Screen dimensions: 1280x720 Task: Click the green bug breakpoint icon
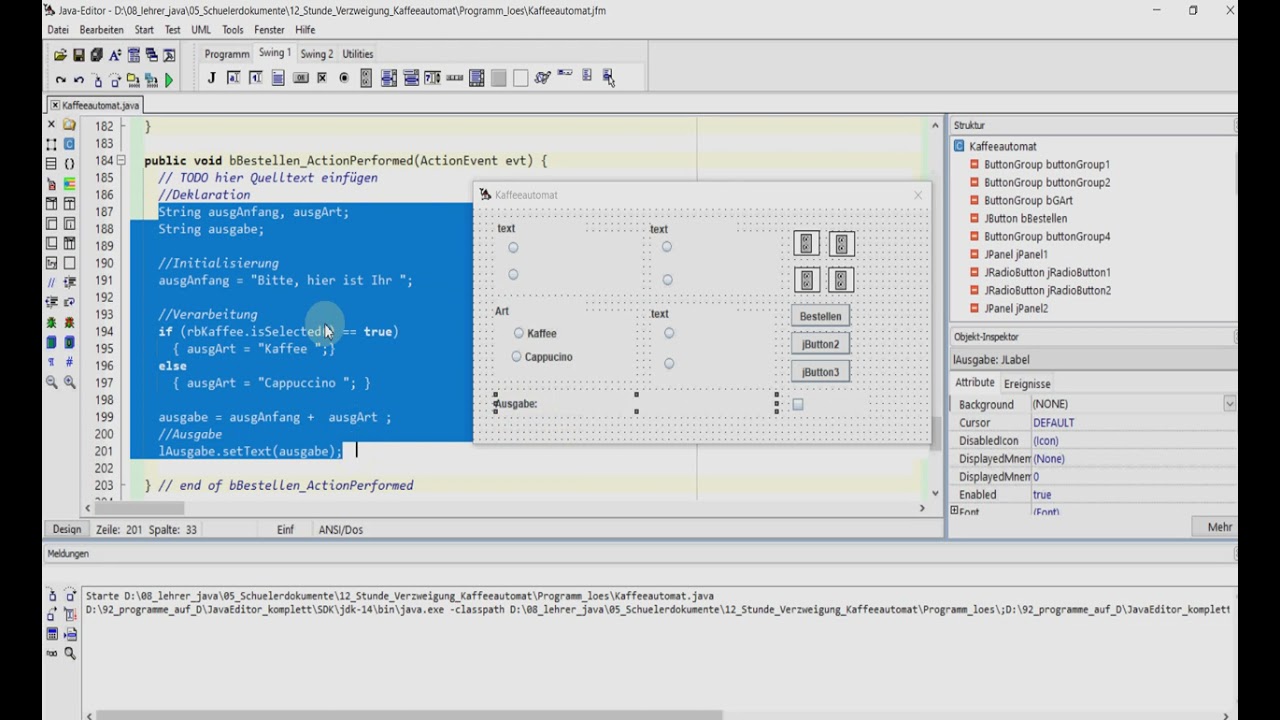pyautogui.click(x=51, y=322)
